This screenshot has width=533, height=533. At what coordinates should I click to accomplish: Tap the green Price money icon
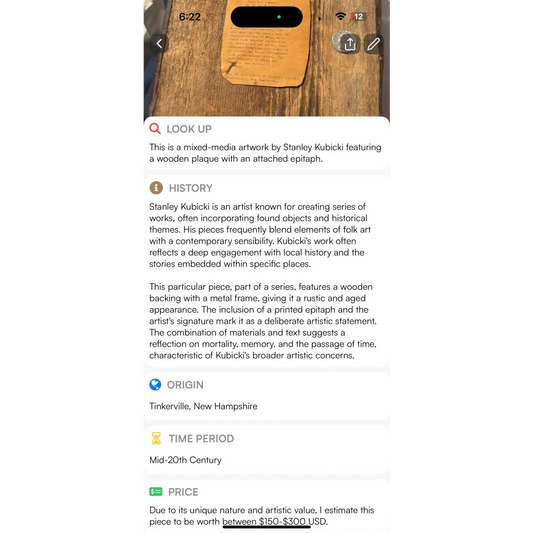(156, 492)
